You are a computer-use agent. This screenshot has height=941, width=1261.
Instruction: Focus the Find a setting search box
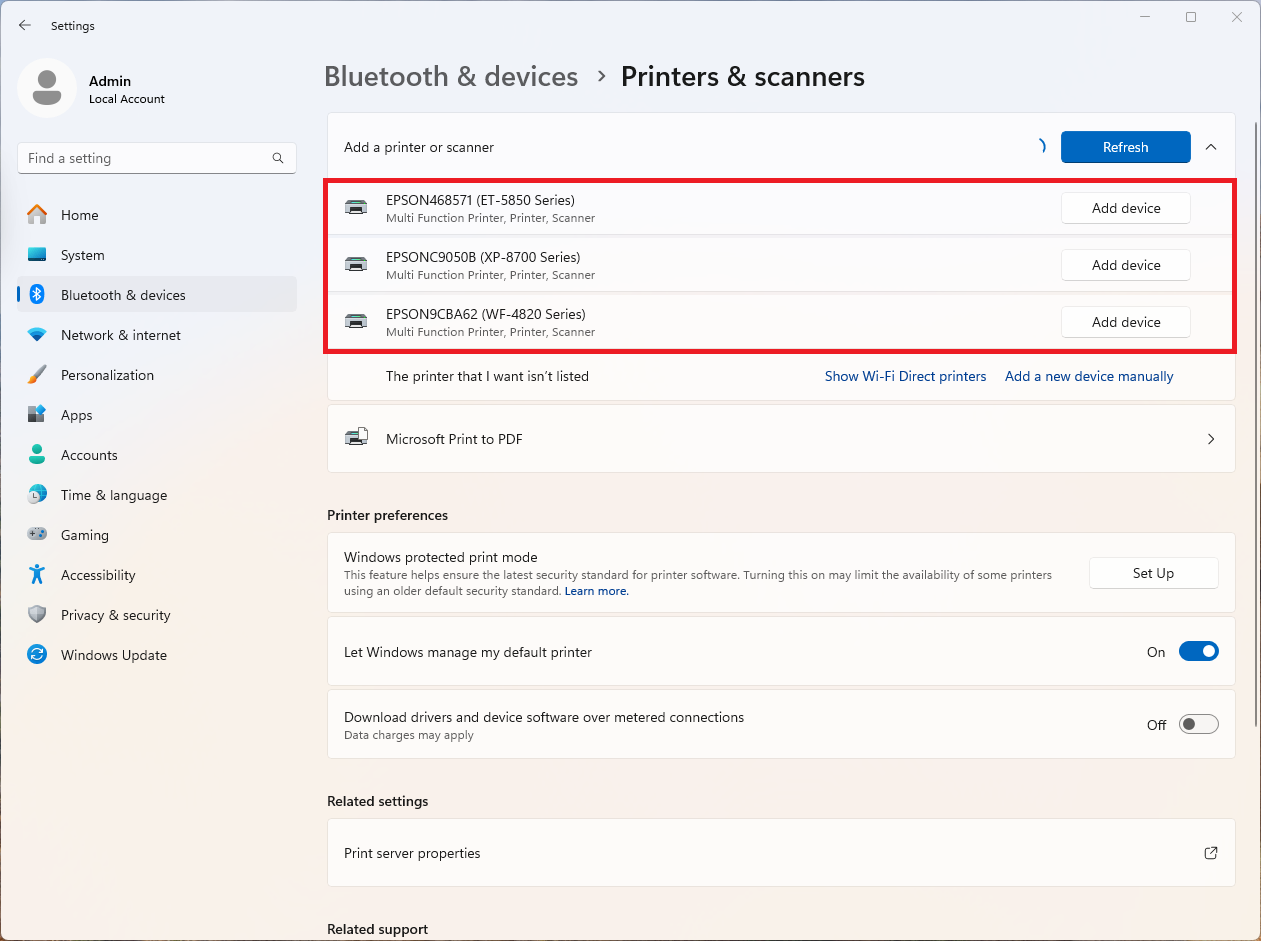[x=145, y=158]
